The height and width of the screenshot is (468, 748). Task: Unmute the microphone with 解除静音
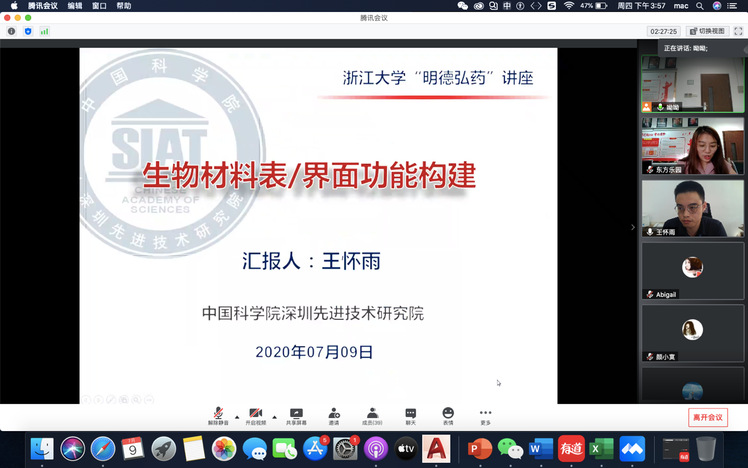tap(218, 416)
